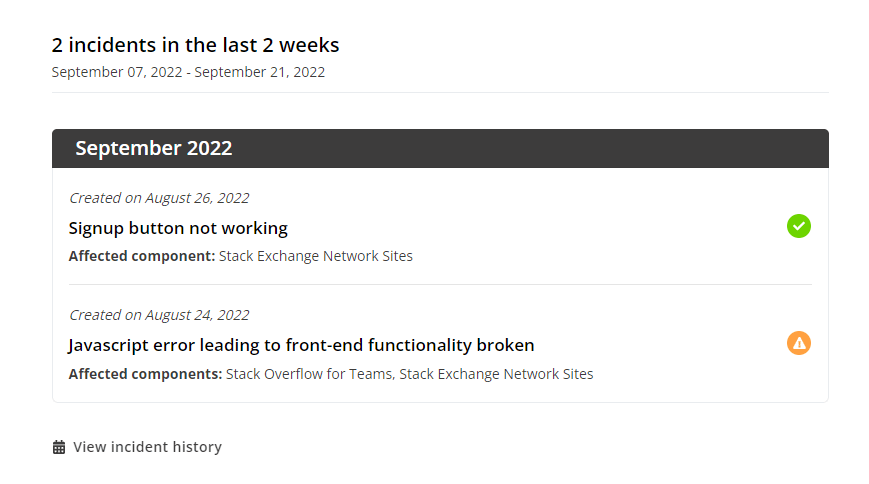
Task: Open the Javascript error front-end incident
Action: point(301,345)
